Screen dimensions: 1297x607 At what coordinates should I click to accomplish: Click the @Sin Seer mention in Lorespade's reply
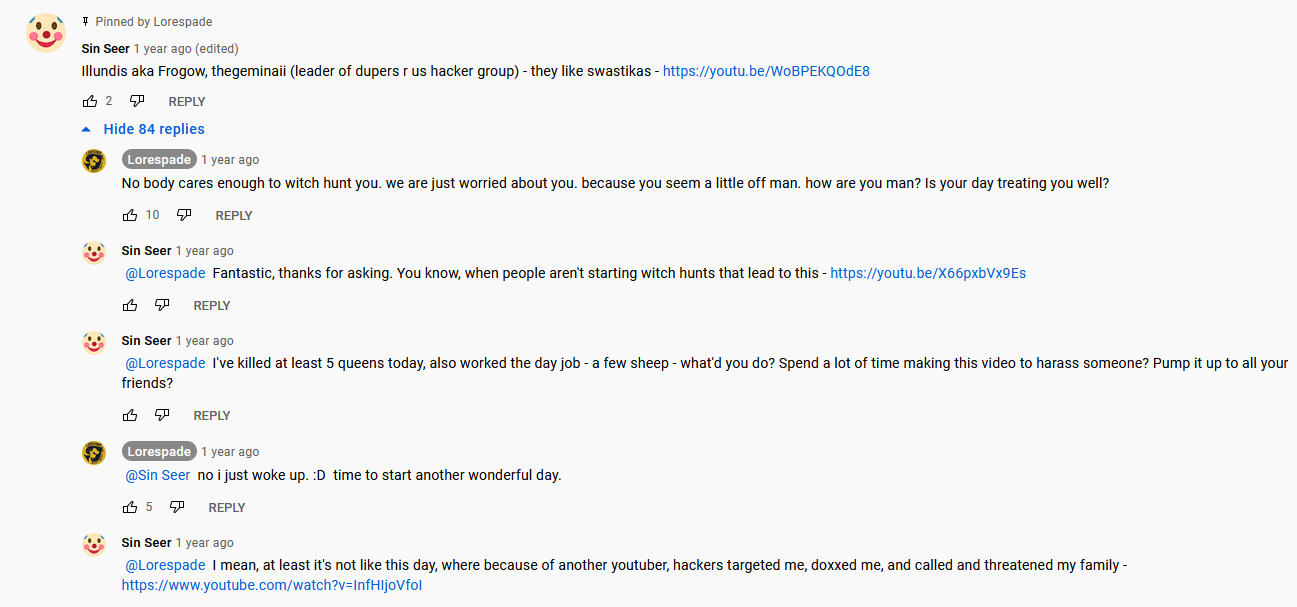(158, 475)
